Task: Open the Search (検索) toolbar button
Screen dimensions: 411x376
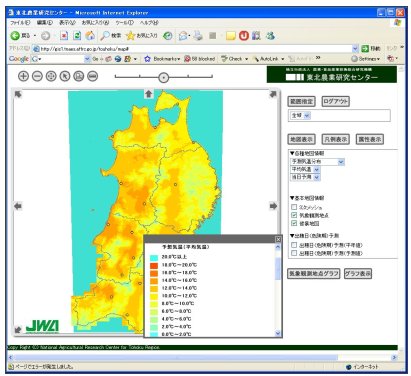Action: (111, 36)
